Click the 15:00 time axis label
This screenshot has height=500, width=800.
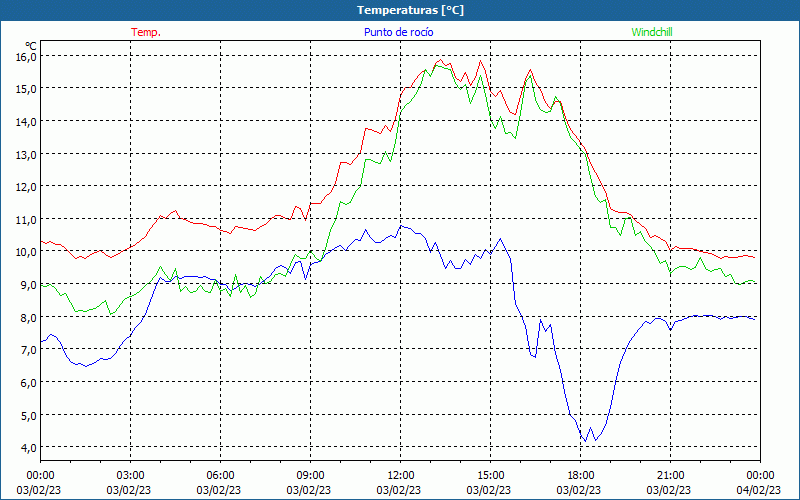(489, 476)
